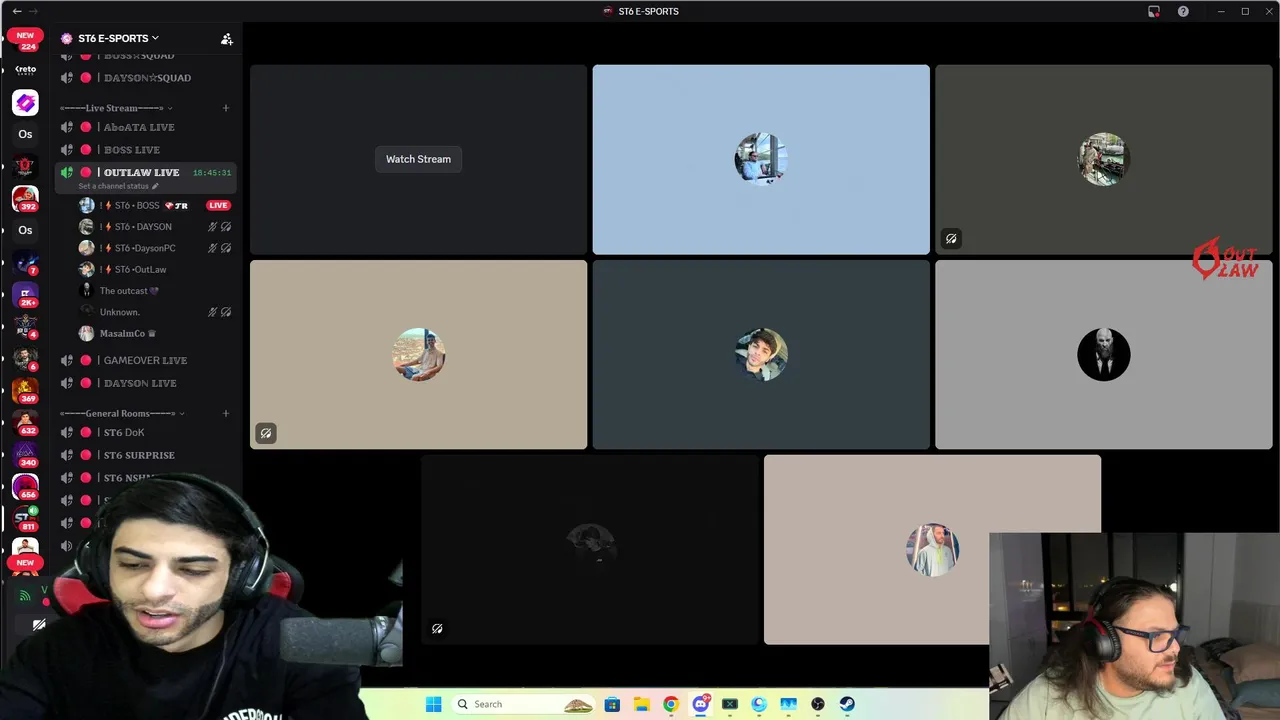Click the muted mic icon next to ST6 • DAYSON

(x=212, y=227)
